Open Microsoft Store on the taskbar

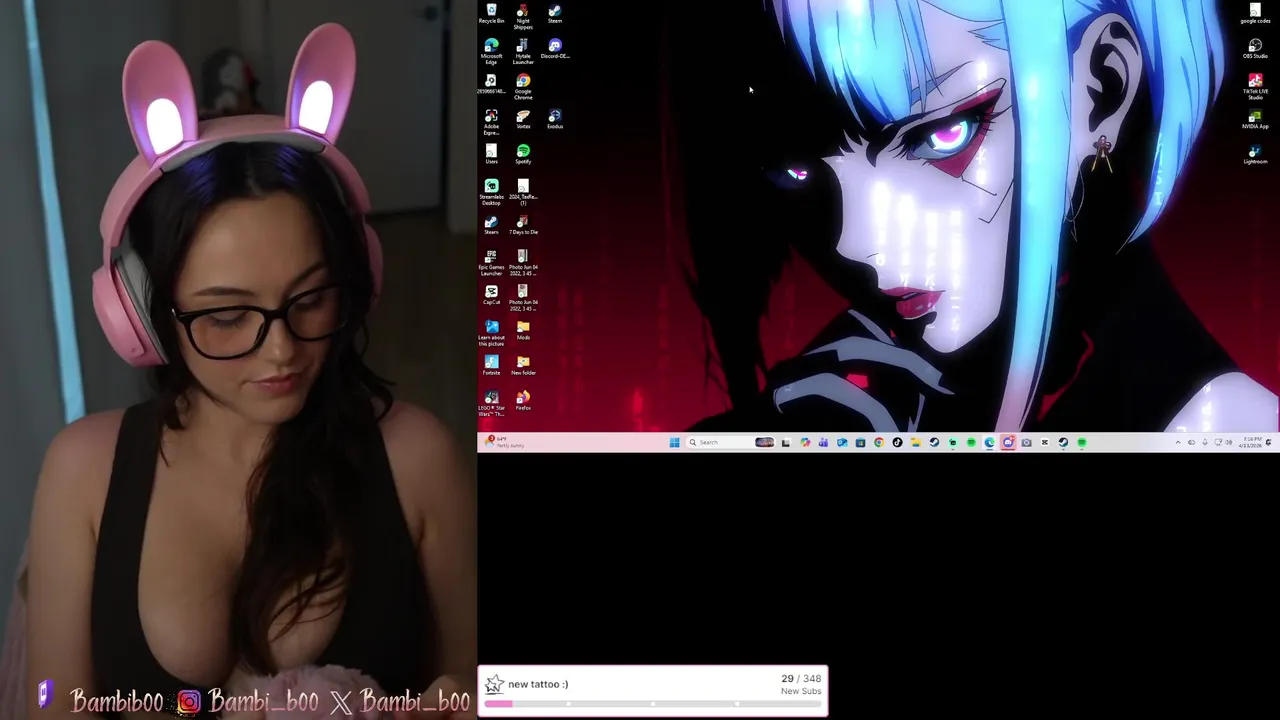[x=860, y=442]
